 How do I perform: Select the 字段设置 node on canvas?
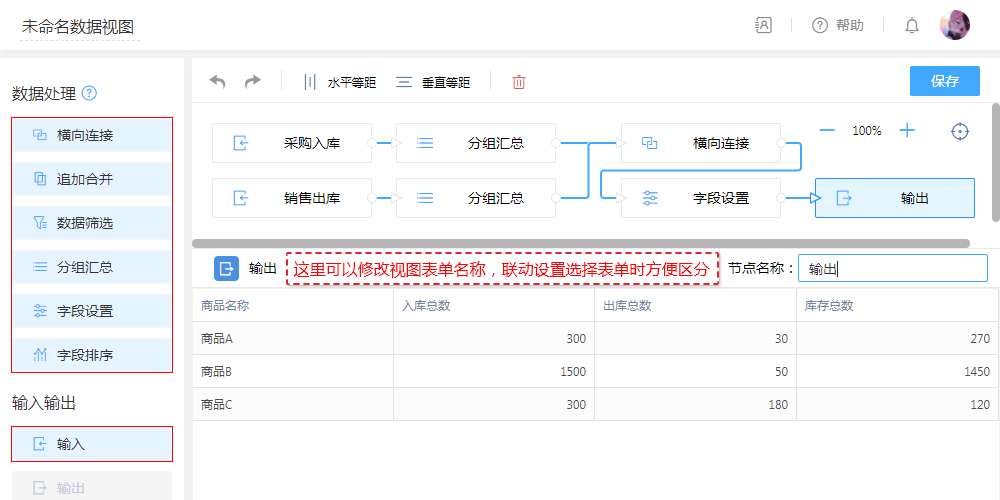[700, 198]
